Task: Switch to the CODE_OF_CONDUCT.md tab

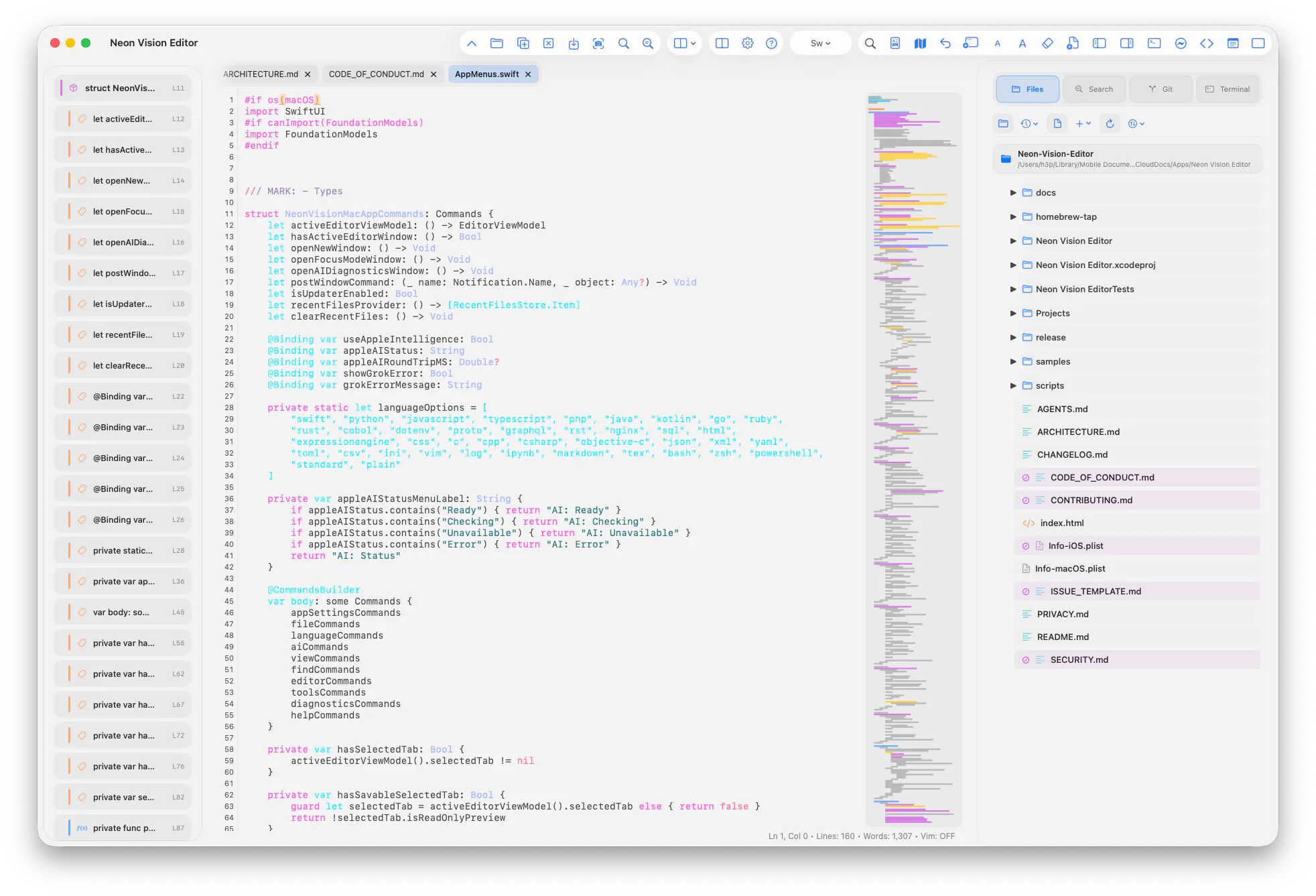Action: click(x=376, y=74)
